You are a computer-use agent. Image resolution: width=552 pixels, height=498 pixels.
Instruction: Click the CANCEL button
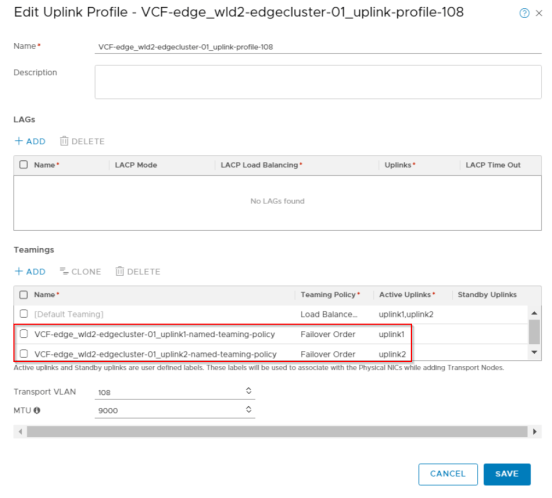point(448,474)
